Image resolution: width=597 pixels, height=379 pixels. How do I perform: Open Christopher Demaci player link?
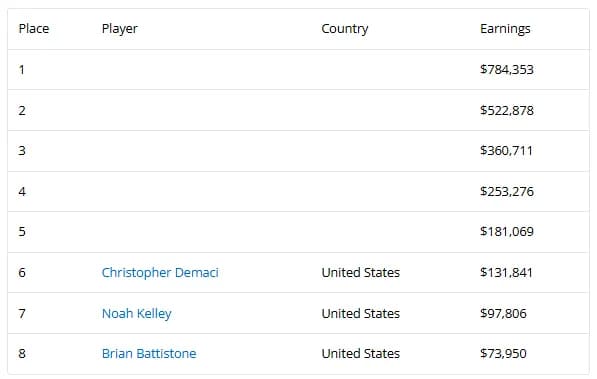tap(160, 273)
